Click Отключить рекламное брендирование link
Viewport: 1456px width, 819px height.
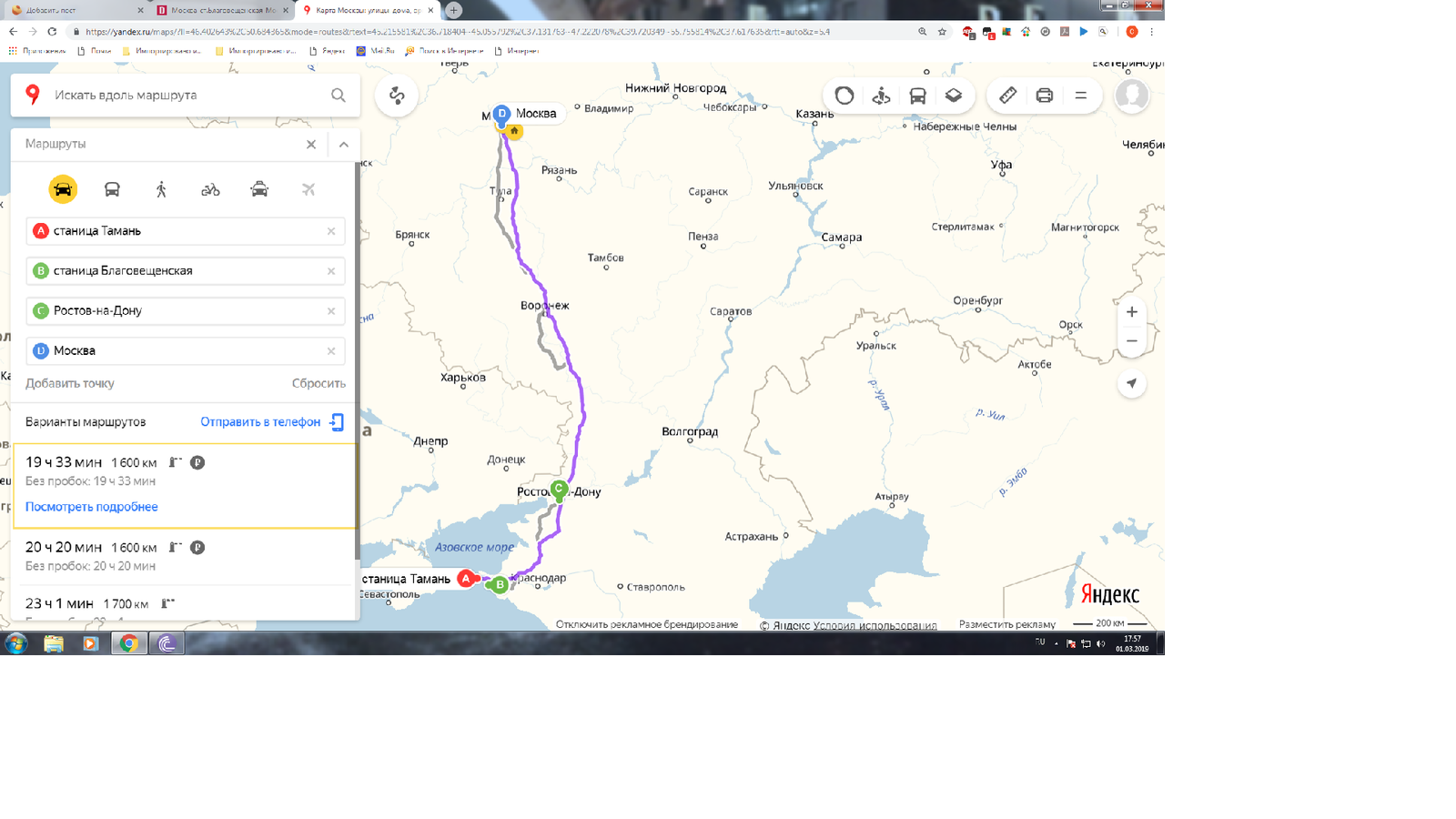(647, 624)
